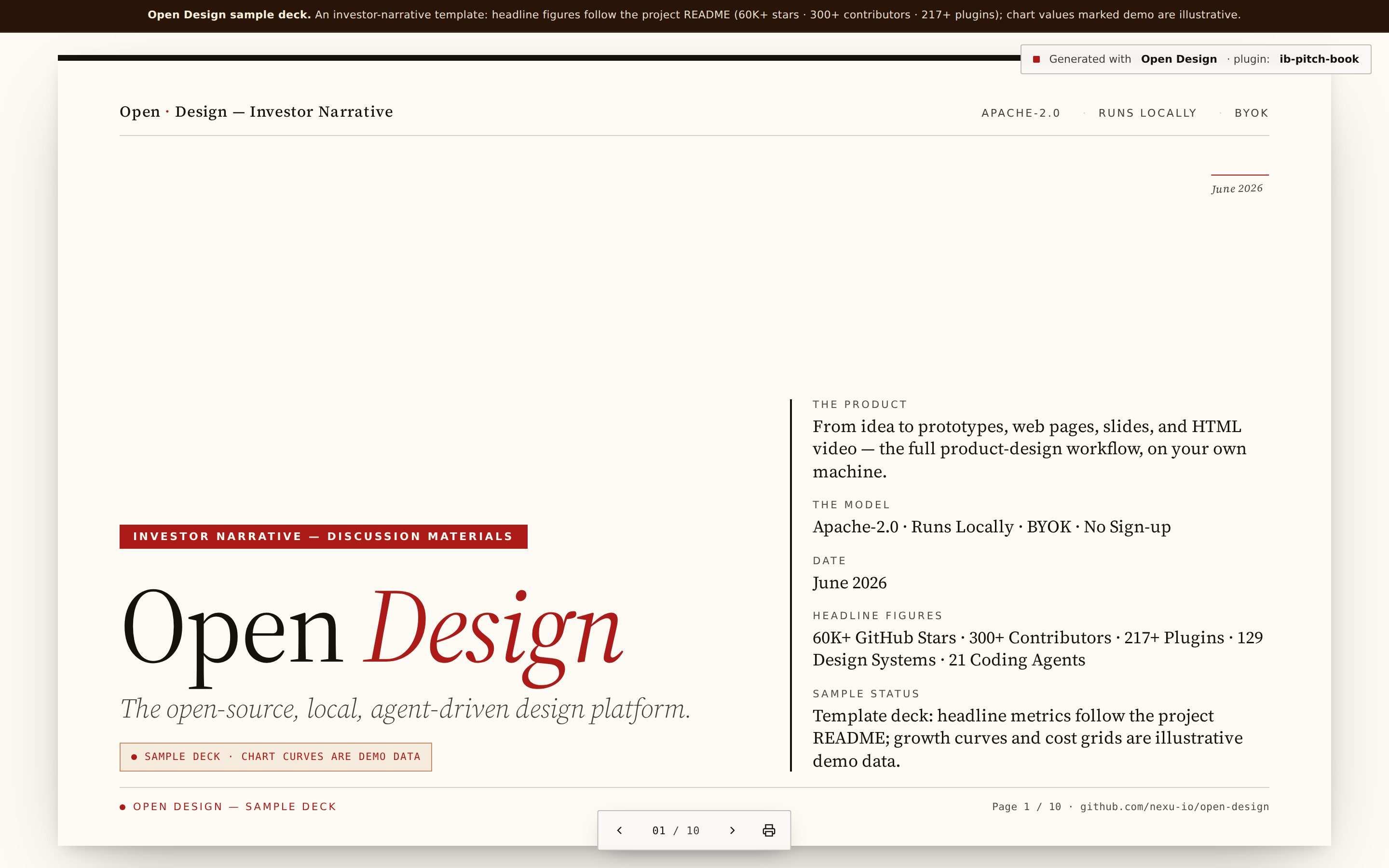Click the APACHE-2.0 header label
The height and width of the screenshot is (868, 1389).
[1021, 113]
